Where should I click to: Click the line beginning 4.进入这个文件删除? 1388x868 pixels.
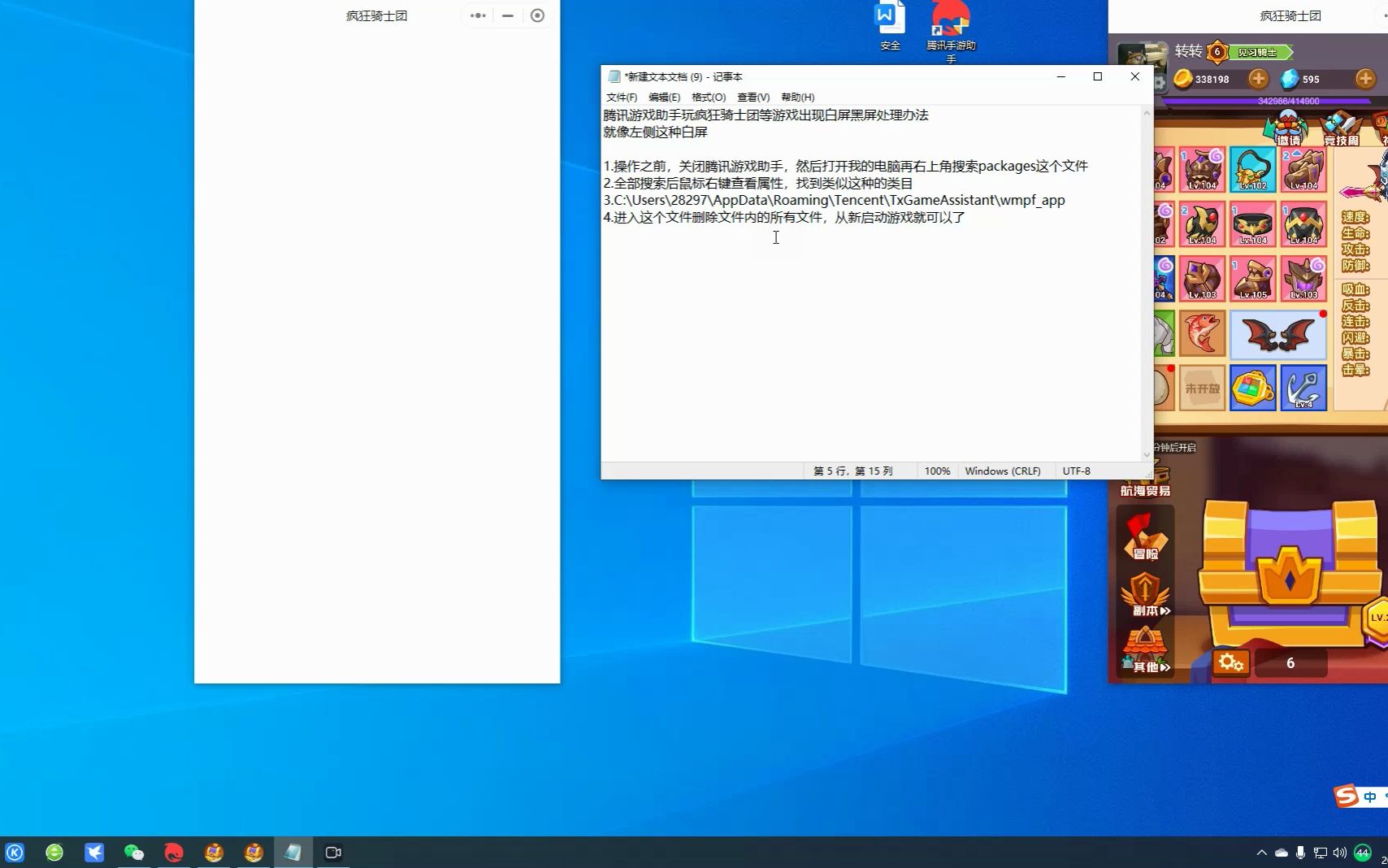(784, 217)
